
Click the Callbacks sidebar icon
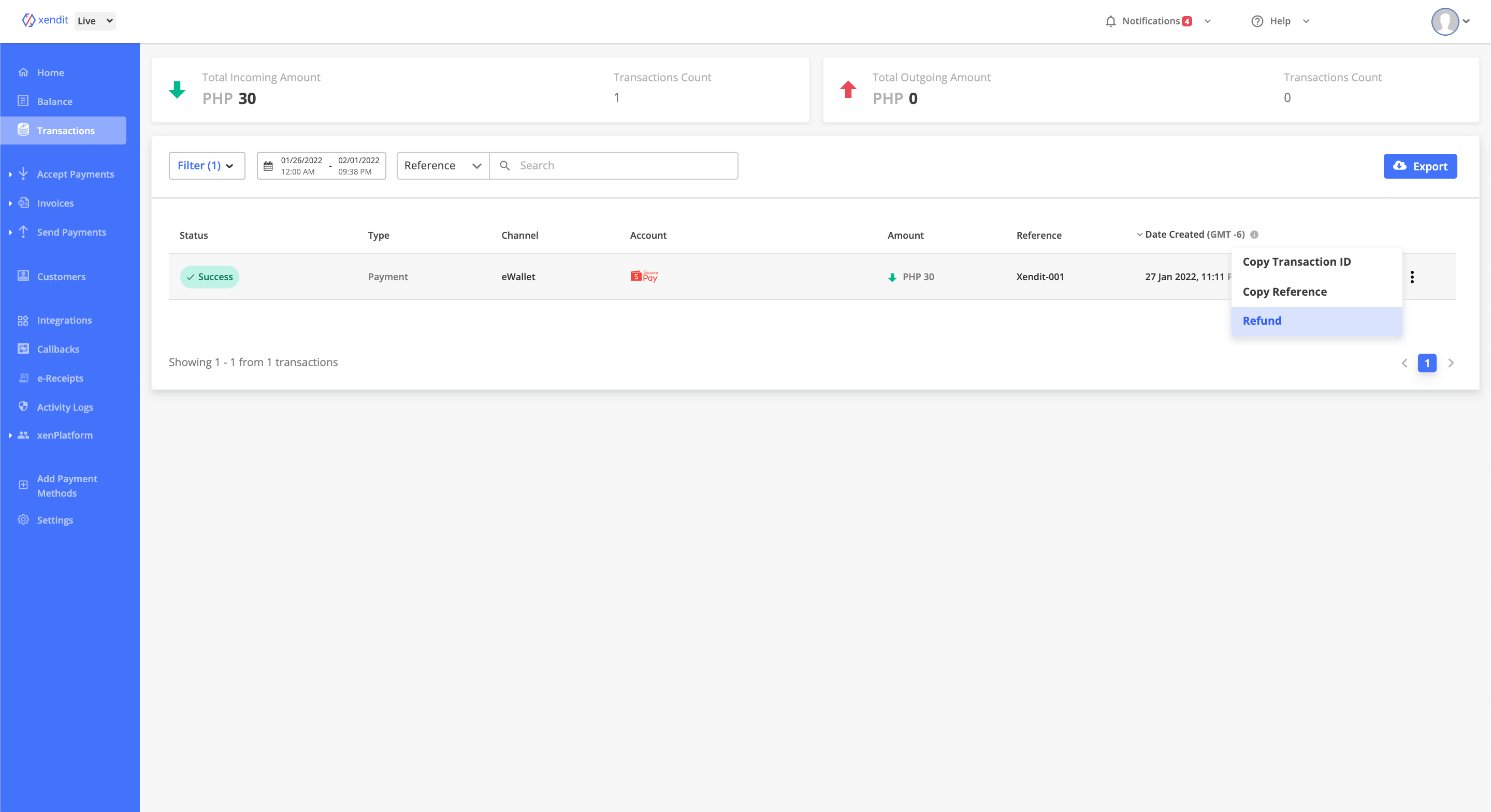tap(23, 349)
